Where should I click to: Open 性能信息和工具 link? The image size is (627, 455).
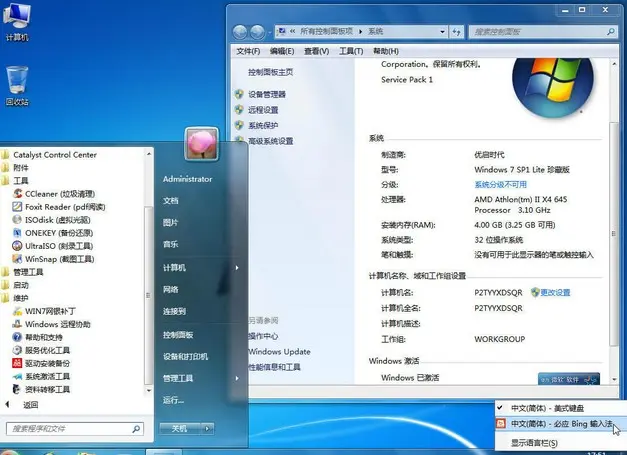[274, 367]
